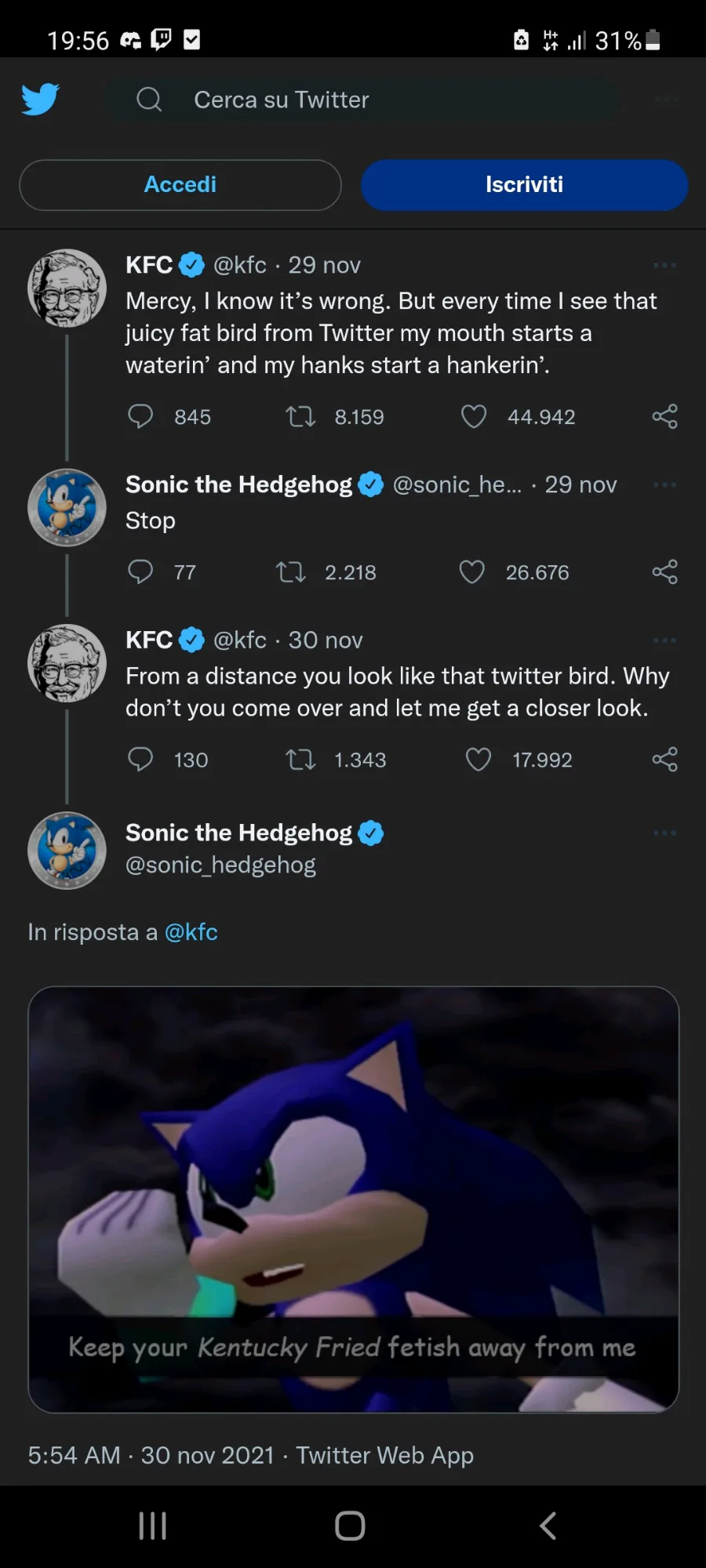Like KFC's 30 nov tweet
The width and height of the screenshot is (706, 1568).
478,760
